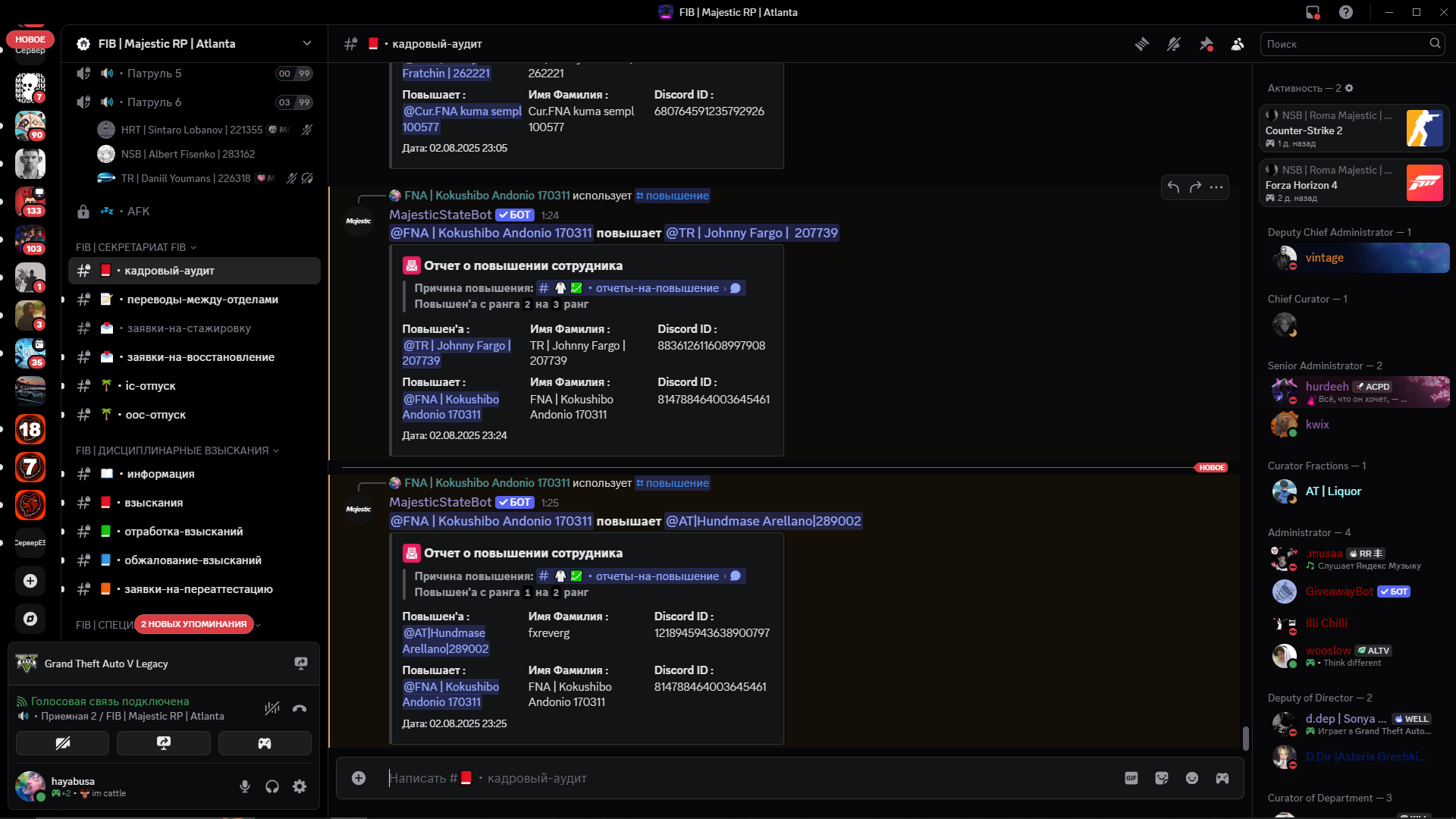
Task: Open more options for 1:24 message
Action: pos(1216,187)
